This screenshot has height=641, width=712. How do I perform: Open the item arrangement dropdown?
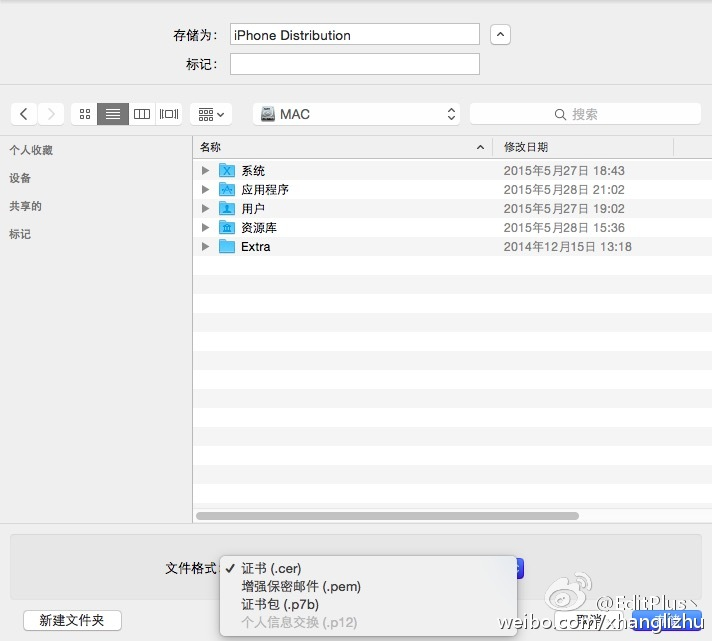211,114
